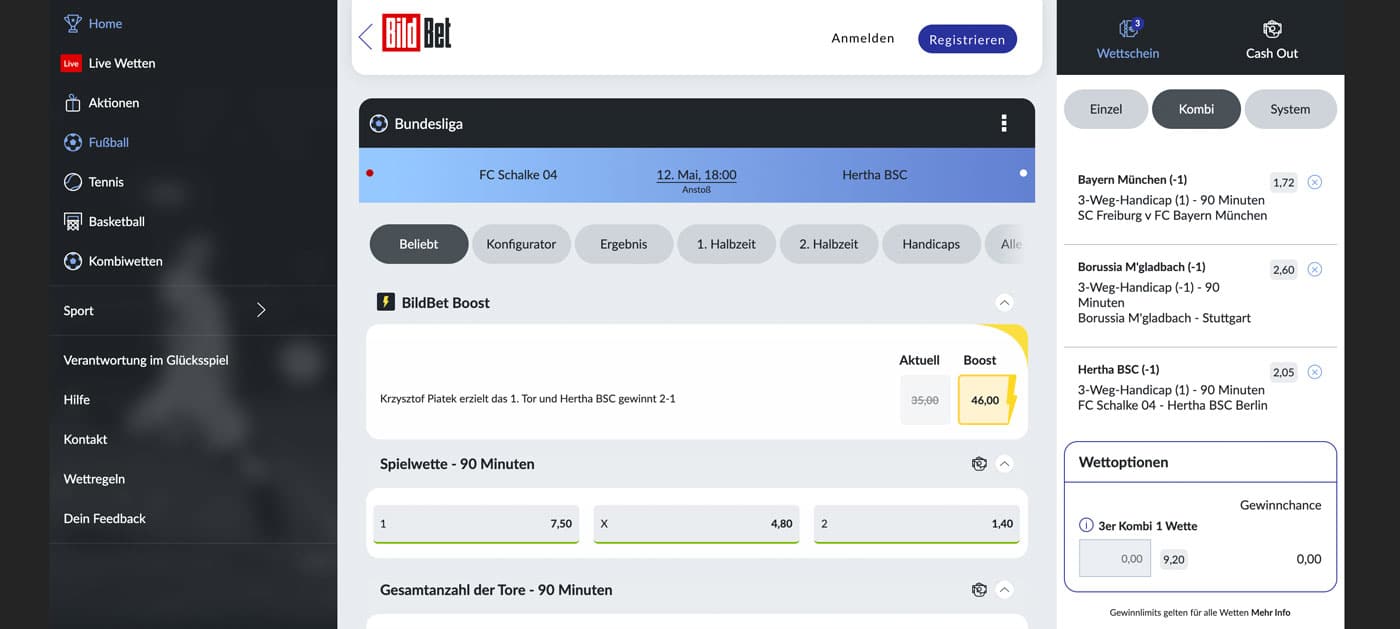Go back with the left arrow icon
Image resolution: width=1400 pixels, height=629 pixels.
tap(365, 37)
